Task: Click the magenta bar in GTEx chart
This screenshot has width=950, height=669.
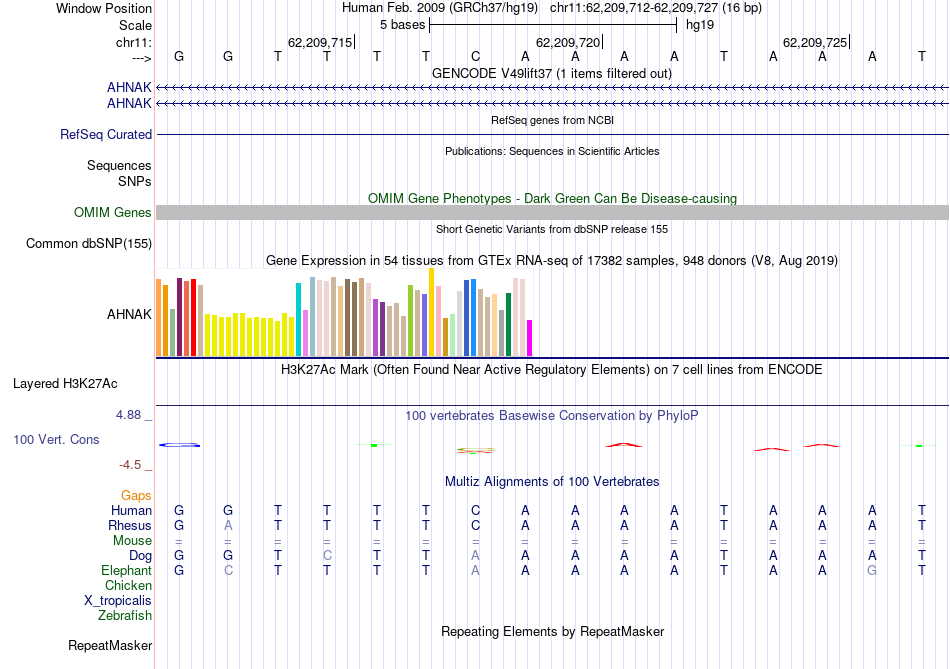Action: [530, 338]
